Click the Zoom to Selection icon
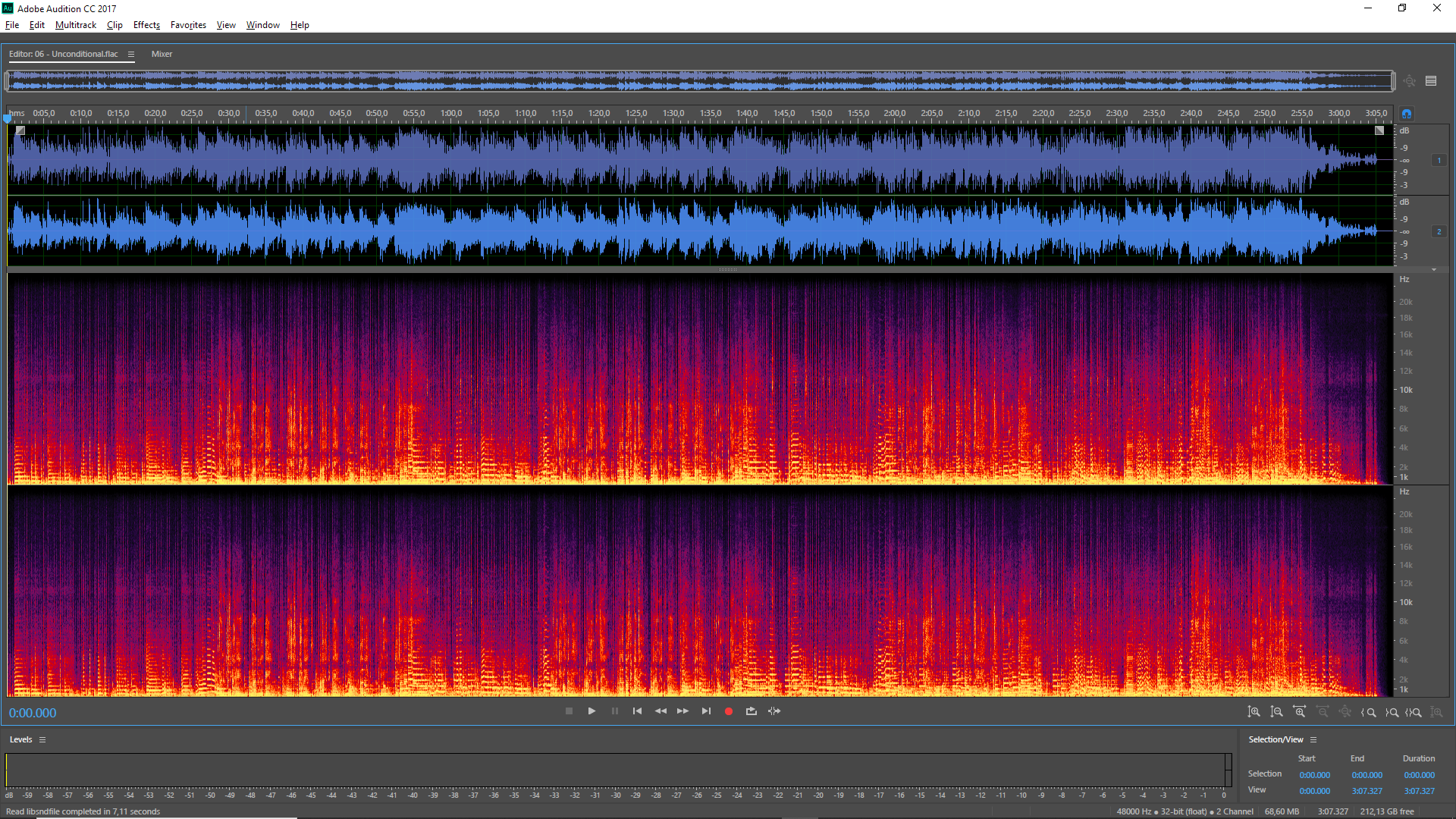This screenshot has width=1456, height=819. (x=1414, y=712)
